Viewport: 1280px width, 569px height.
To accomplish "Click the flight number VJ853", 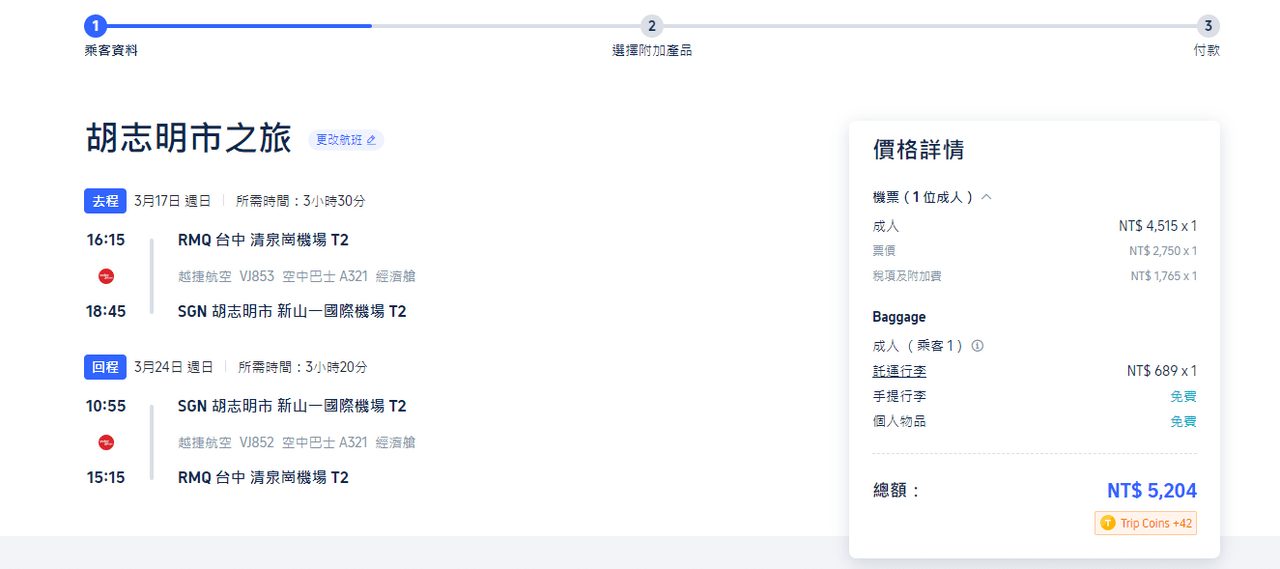I will point(257,276).
